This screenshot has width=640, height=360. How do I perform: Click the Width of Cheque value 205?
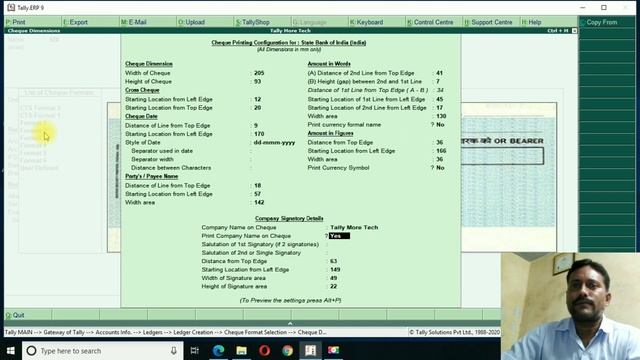(x=259, y=73)
